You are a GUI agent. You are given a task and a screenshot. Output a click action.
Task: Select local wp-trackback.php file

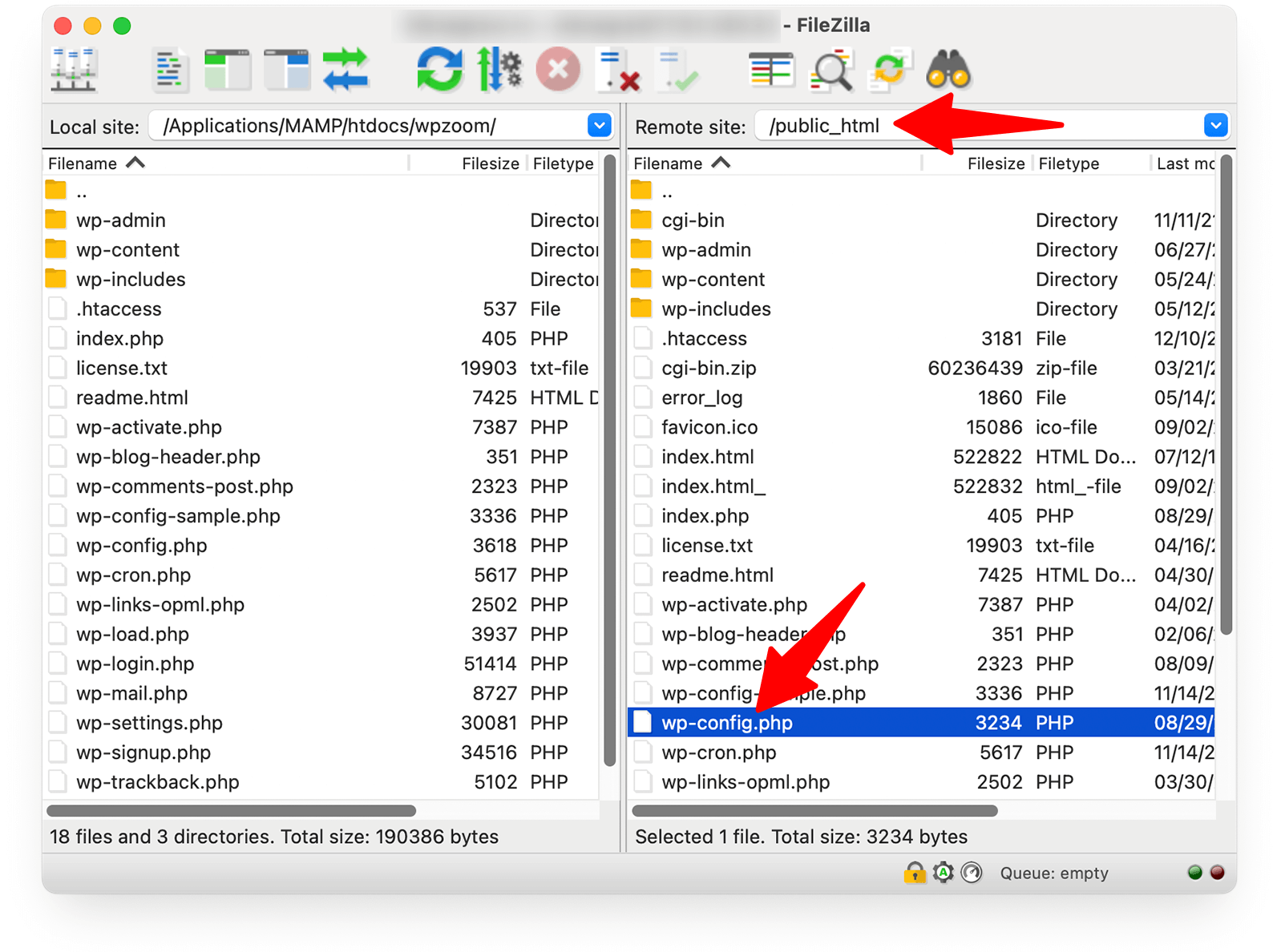pos(321,782)
